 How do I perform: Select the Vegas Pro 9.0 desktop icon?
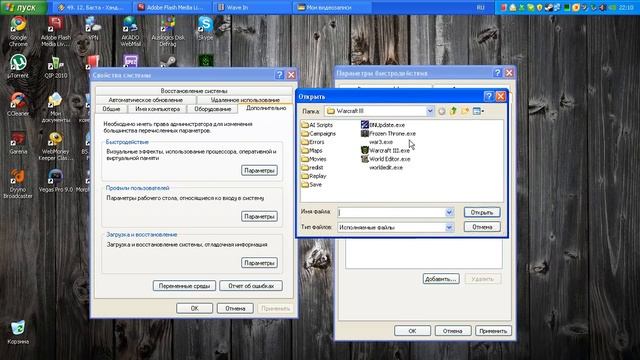click(56, 180)
